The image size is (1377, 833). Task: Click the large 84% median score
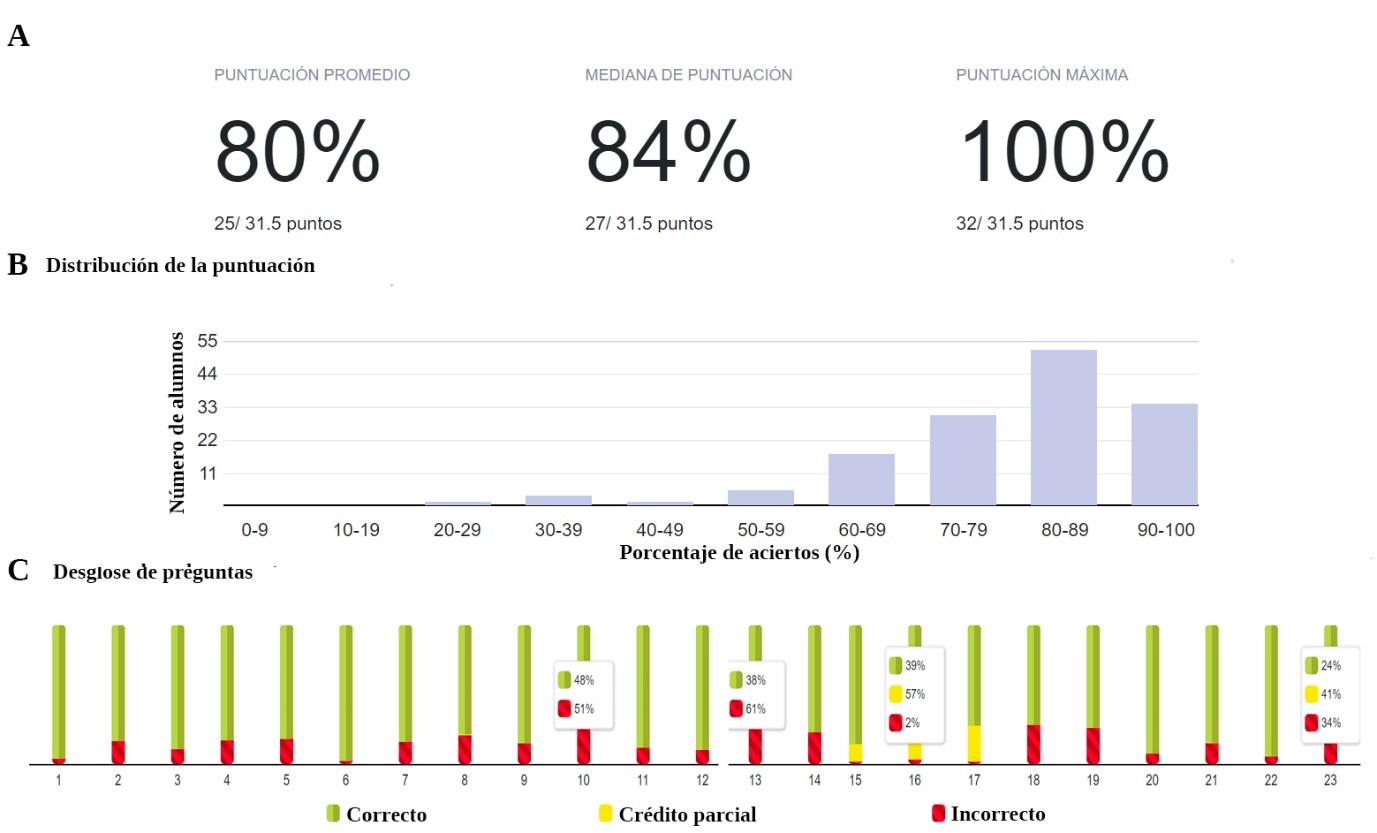668,152
